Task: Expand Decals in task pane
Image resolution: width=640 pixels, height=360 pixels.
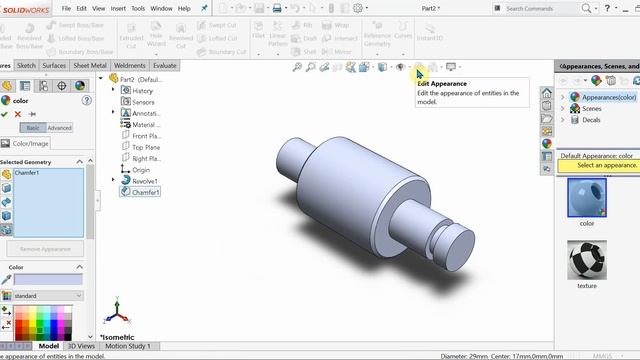Action: click(562, 120)
